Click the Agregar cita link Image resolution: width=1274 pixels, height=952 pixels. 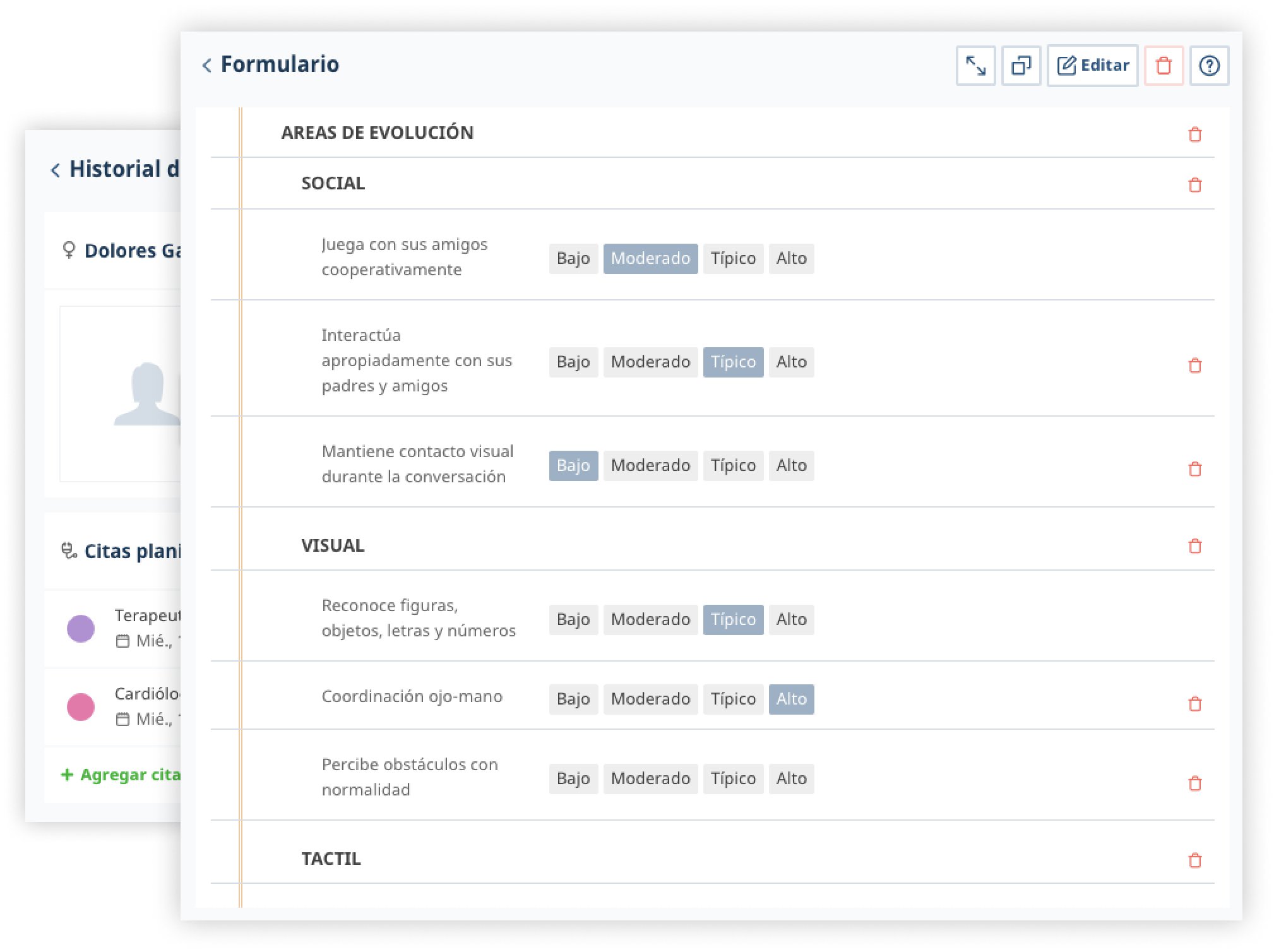(121, 775)
